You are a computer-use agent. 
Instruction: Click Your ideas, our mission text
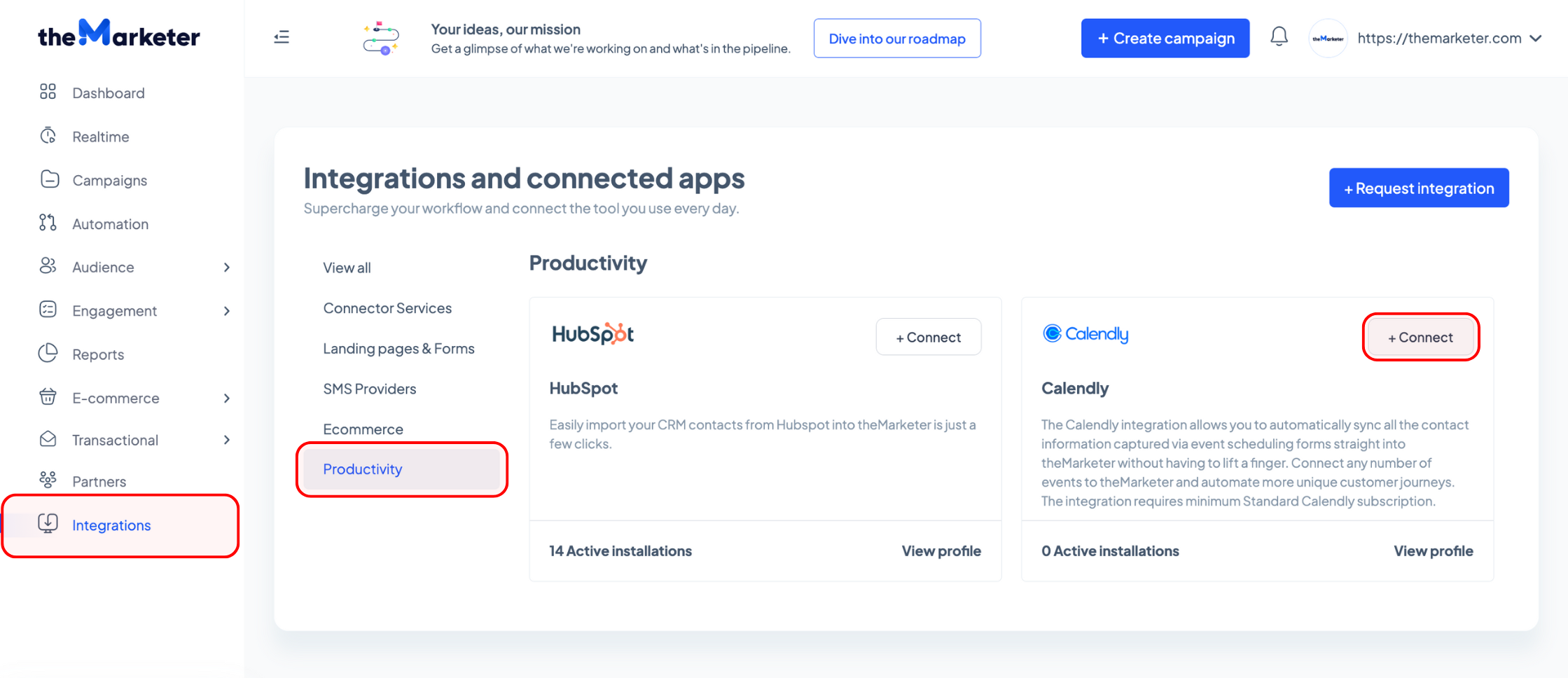tap(506, 29)
